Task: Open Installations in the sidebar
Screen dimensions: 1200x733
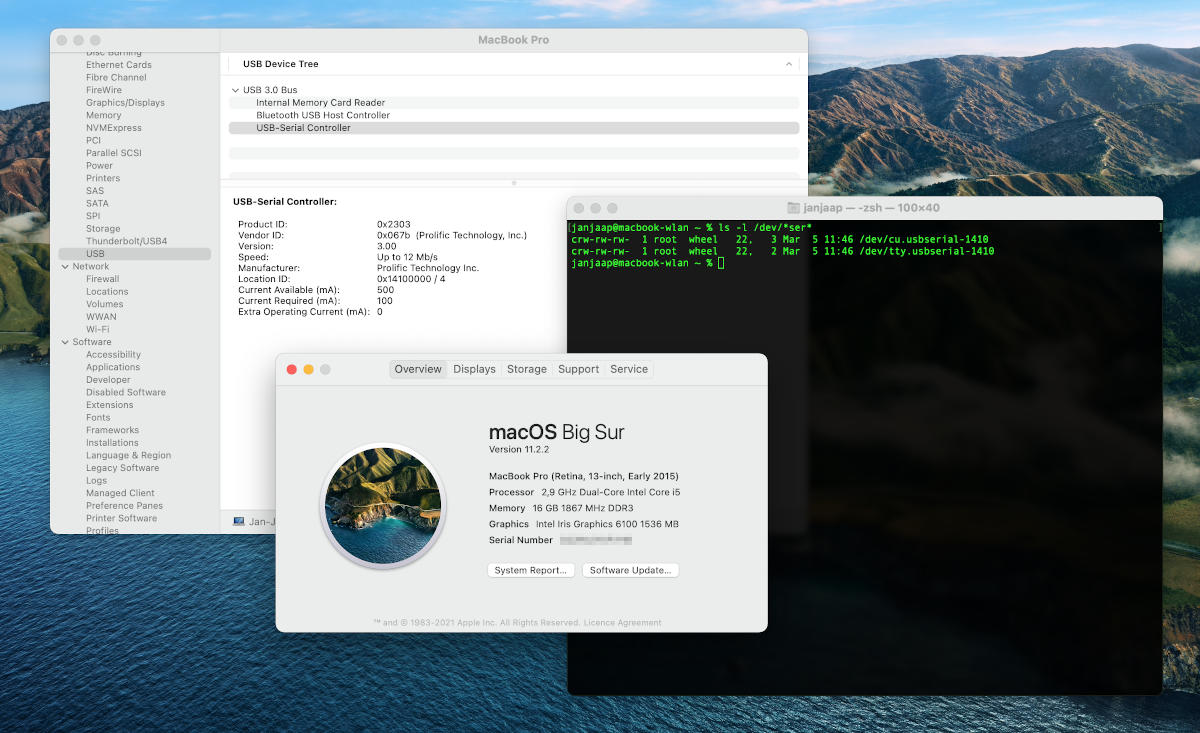Action: tap(112, 443)
